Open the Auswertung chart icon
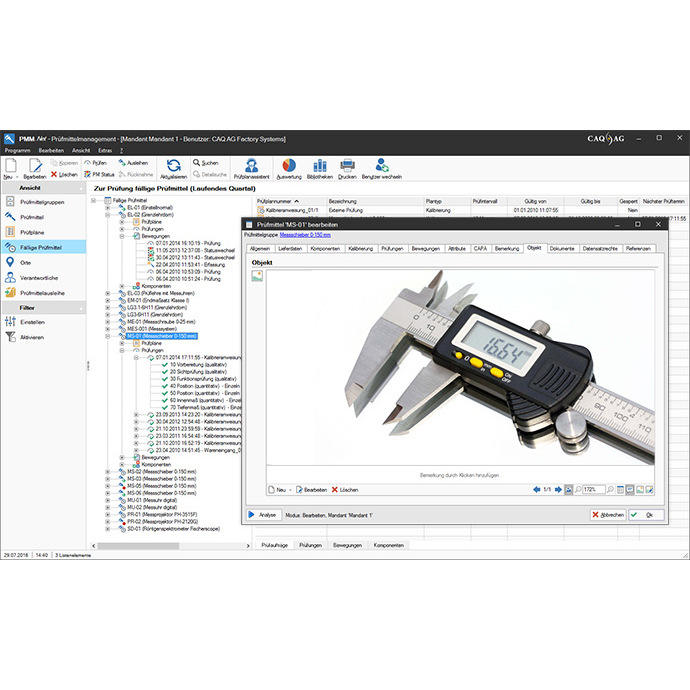The height and width of the screenshot is (690, 690). coord(288,166)
